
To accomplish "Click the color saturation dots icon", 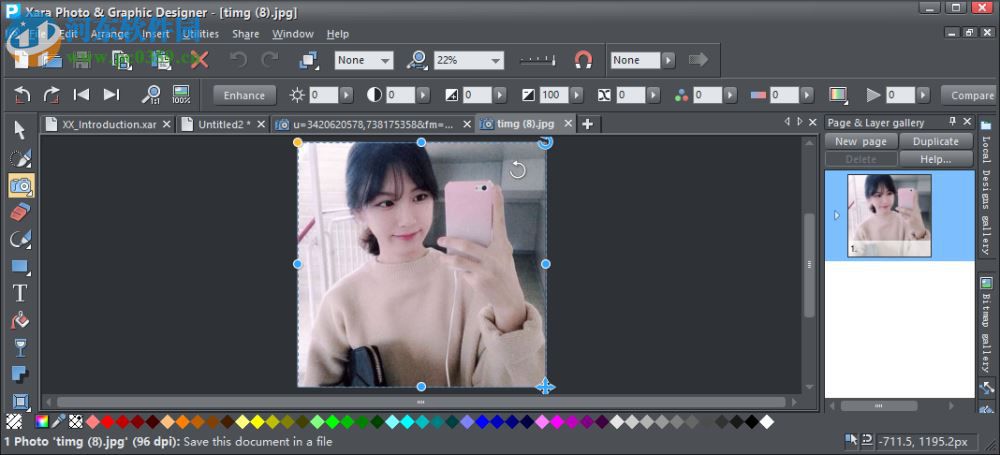I will pyautogui.click(x=682, y=95).
